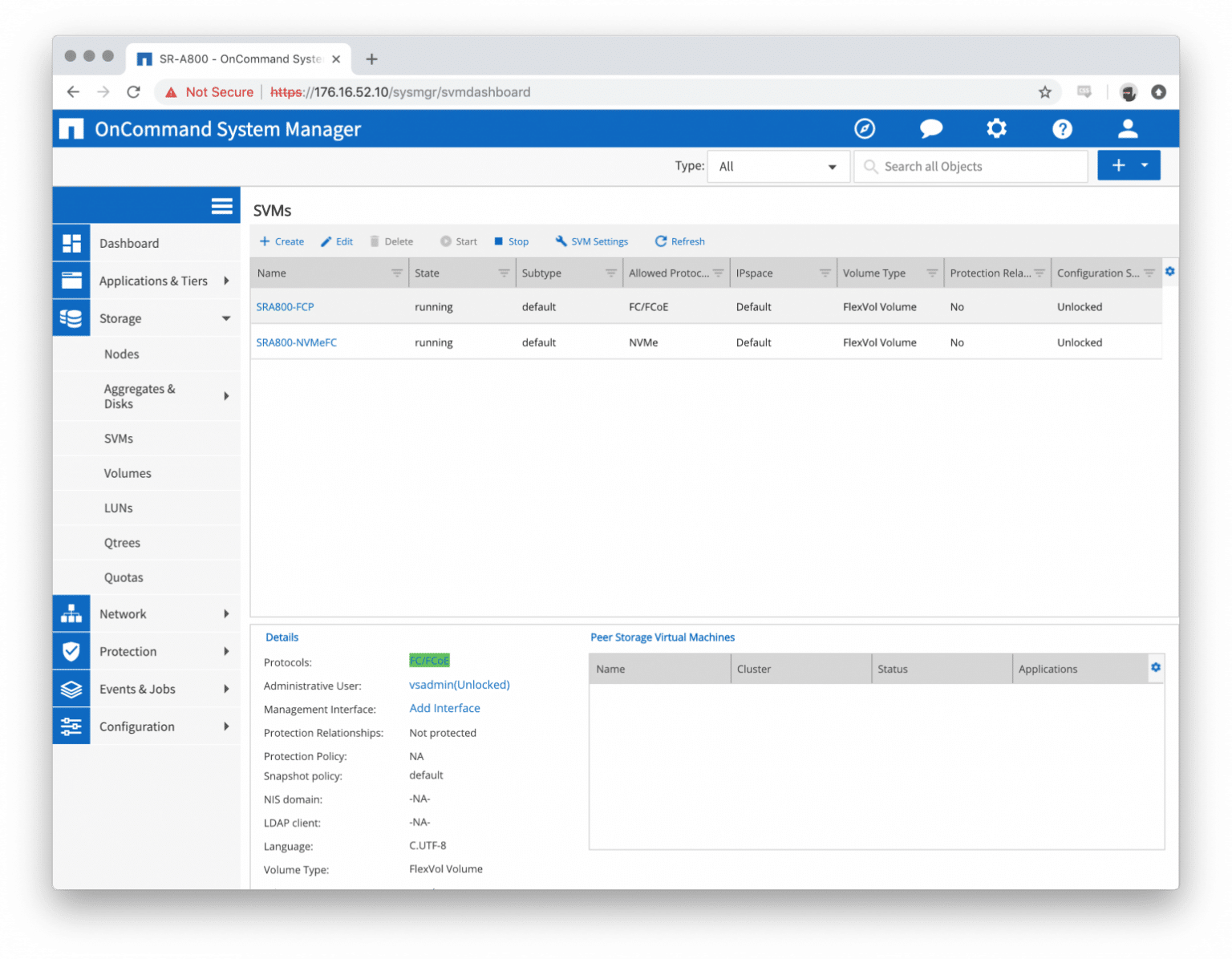Screen dimensions: 1232x959
Task: Click NVMe cell in SRA800-NVMeFC row
Action: click(x=643, y=342)
